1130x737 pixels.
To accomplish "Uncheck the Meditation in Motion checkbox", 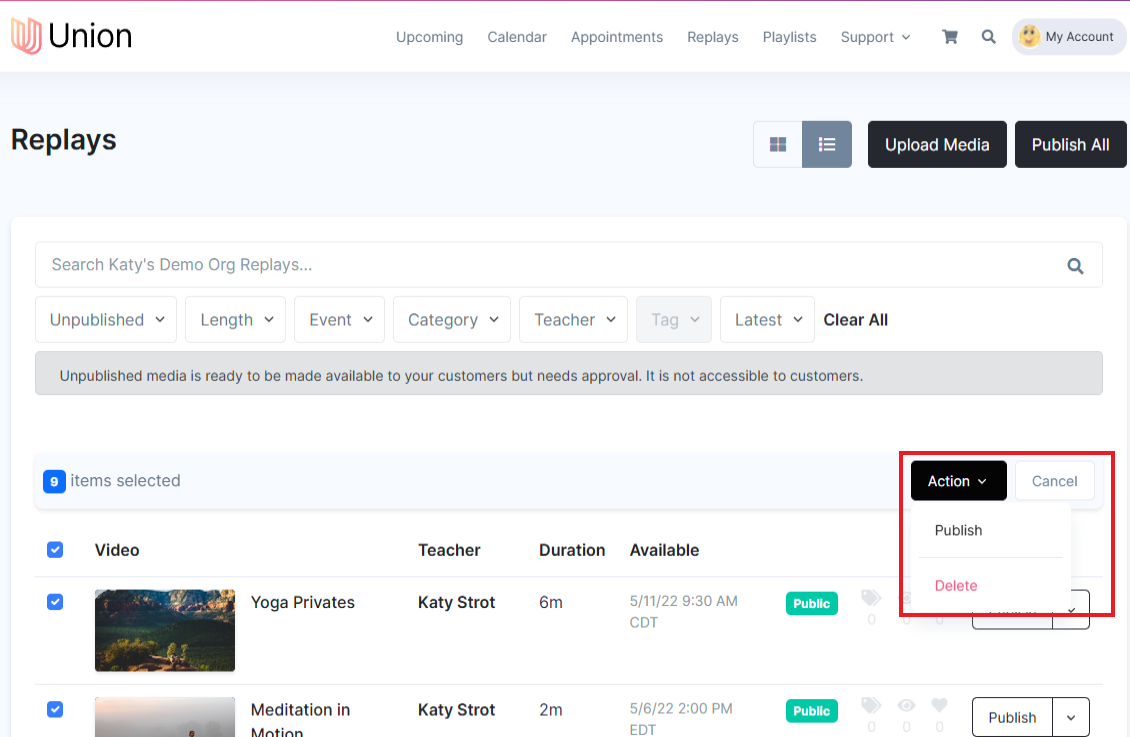I will [55, 709].
